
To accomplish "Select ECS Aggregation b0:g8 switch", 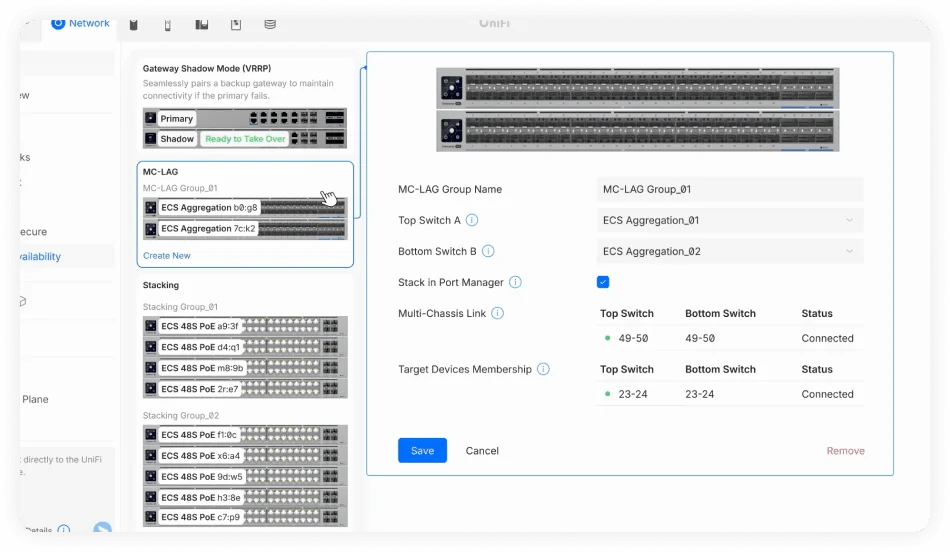I will 245,208.
